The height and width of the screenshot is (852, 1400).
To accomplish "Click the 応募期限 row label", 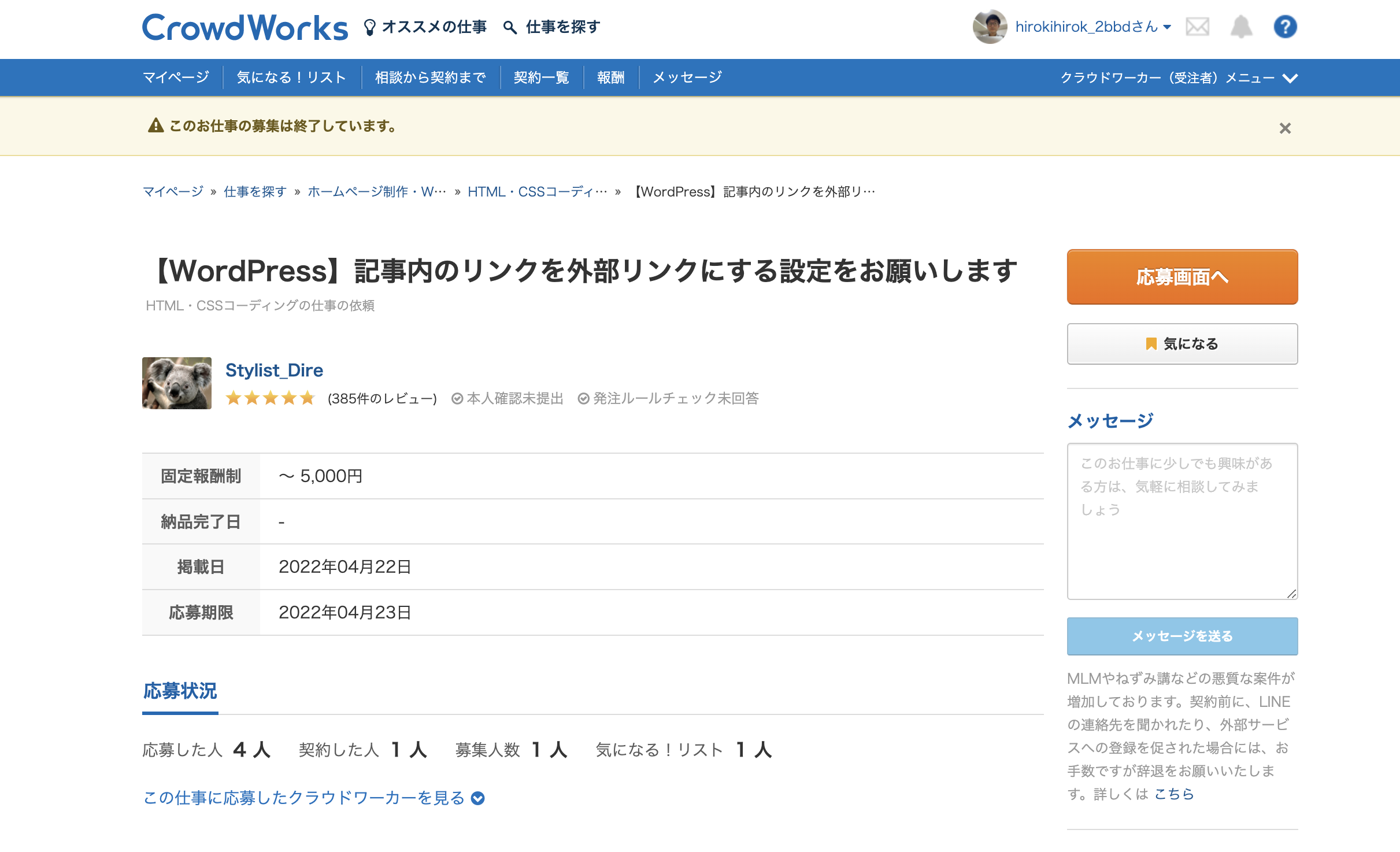I will [201, 613].
